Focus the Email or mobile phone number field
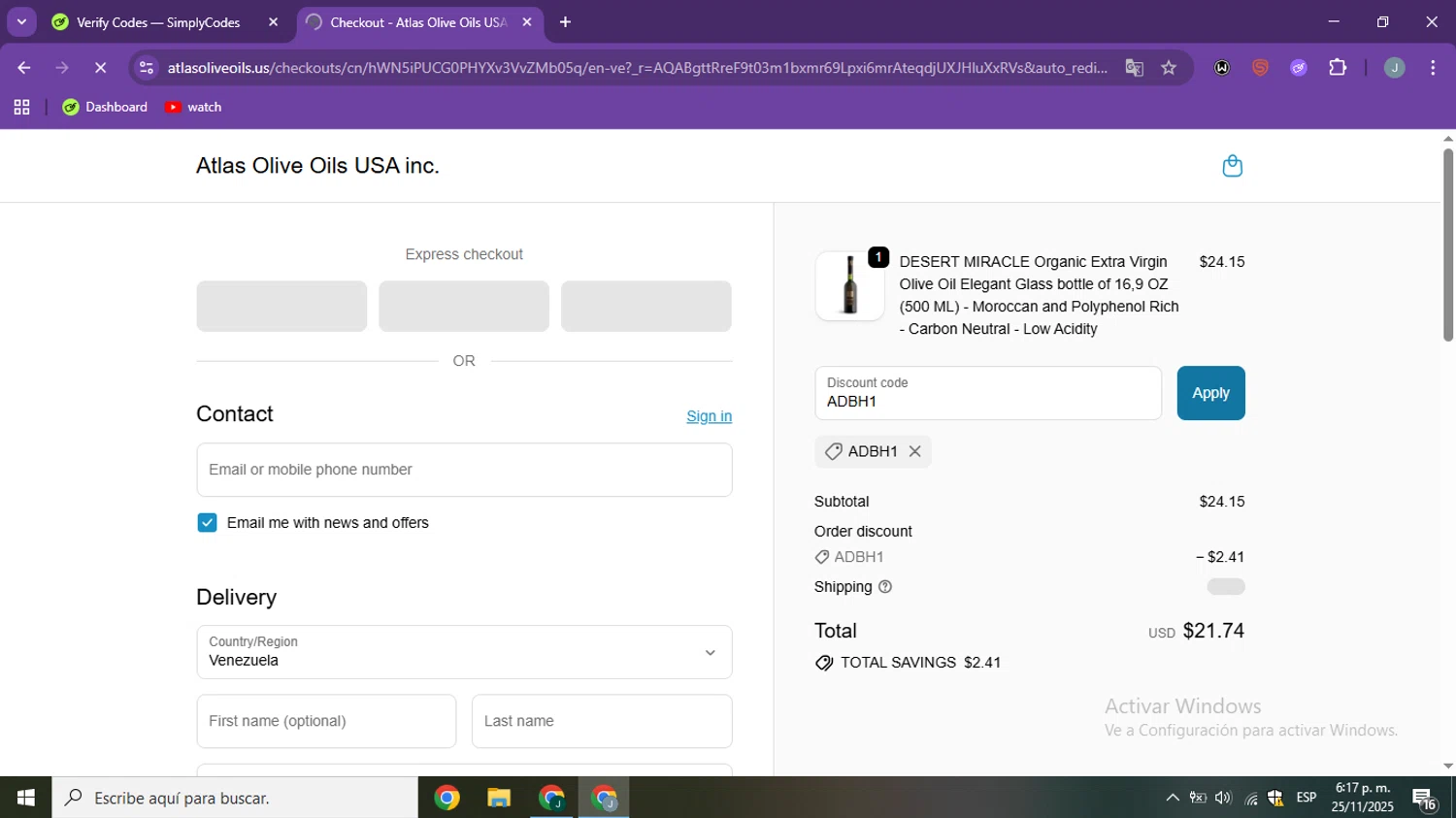Image resolution: width=1456 pixels, height=818 pixels. click(x=464, y=470)
